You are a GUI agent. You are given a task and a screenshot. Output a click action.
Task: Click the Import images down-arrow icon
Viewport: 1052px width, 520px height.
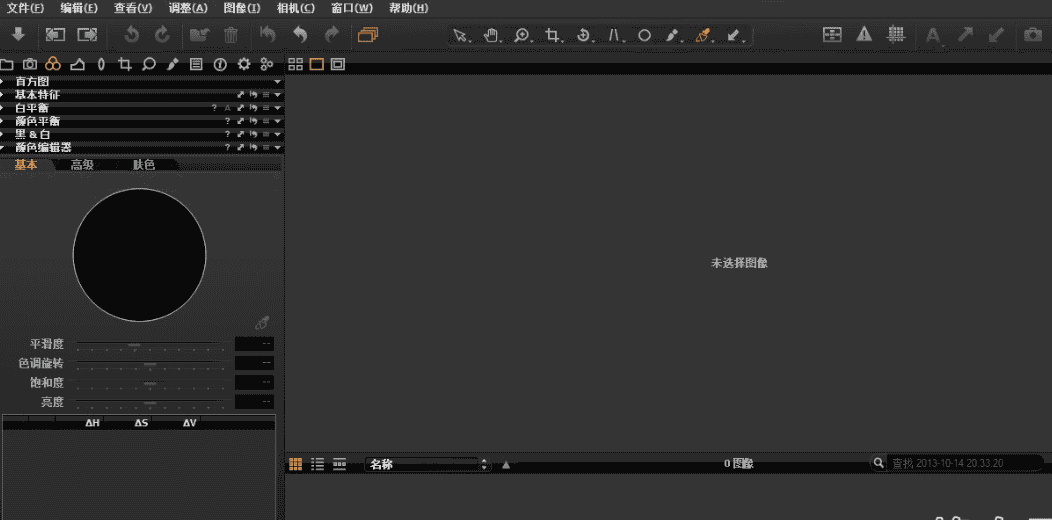coord(18,35)
